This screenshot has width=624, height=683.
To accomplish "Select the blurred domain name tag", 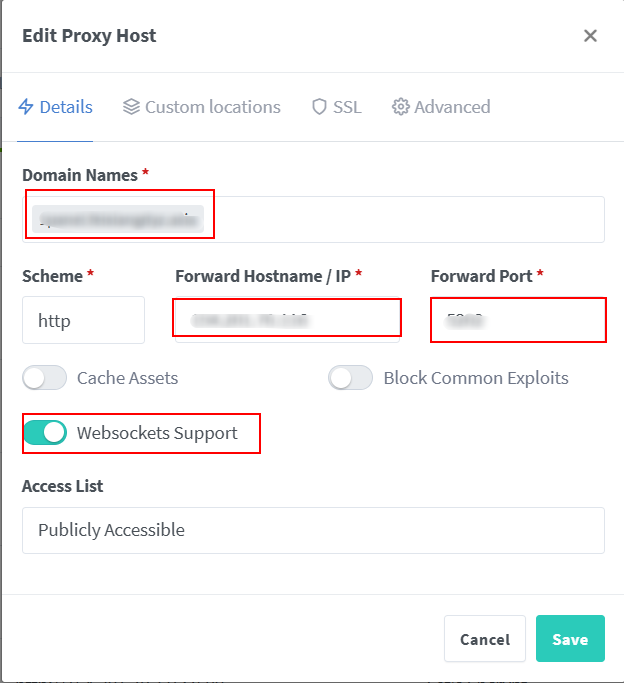I will pyautogui.click(x=117, y=219).
